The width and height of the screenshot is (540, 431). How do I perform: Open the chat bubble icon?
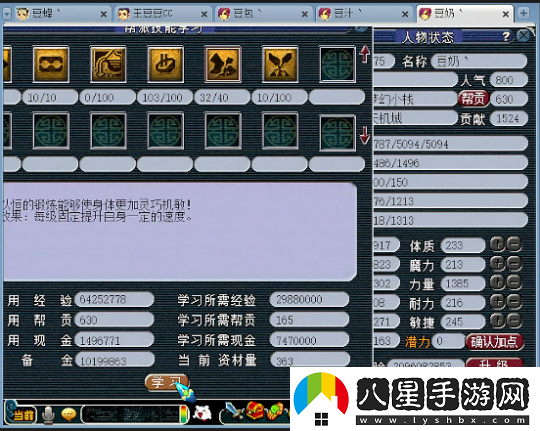pos(69,414)
